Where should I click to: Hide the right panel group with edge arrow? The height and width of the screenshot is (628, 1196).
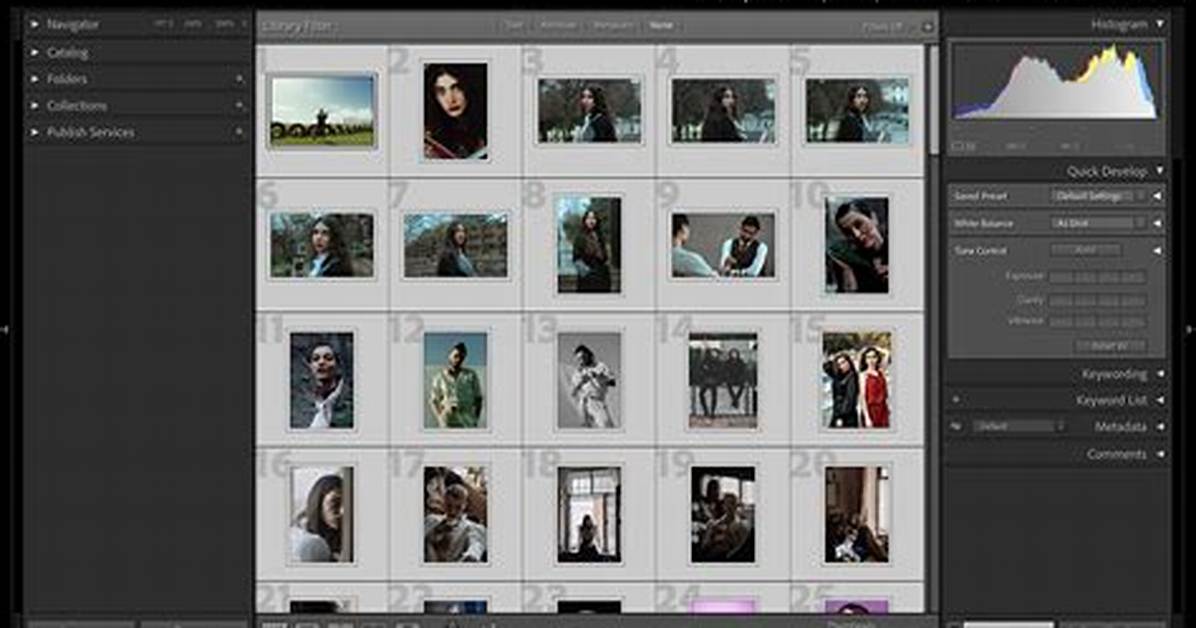click(1188, 330)
